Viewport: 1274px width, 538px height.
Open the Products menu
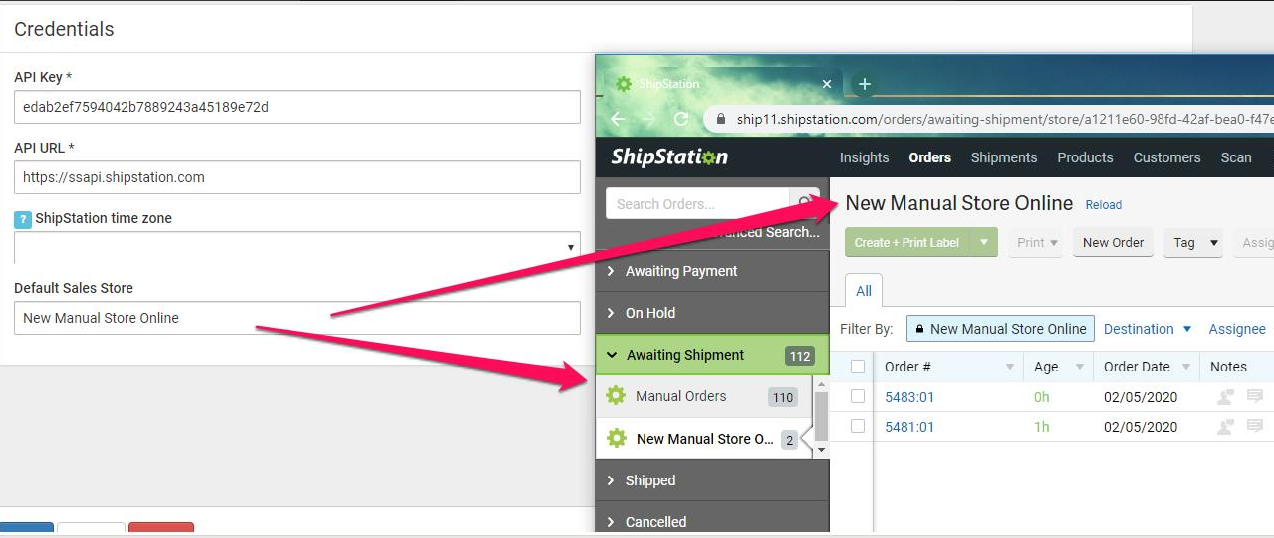coord(1085,157)
